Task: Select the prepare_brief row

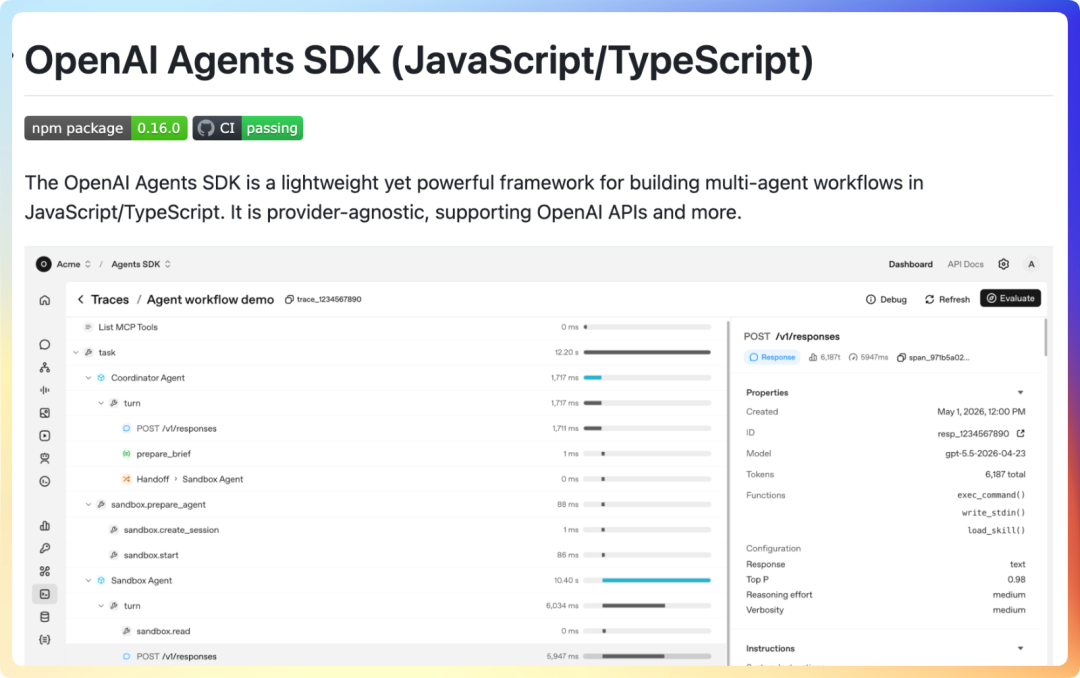Action: coord(397,454)
